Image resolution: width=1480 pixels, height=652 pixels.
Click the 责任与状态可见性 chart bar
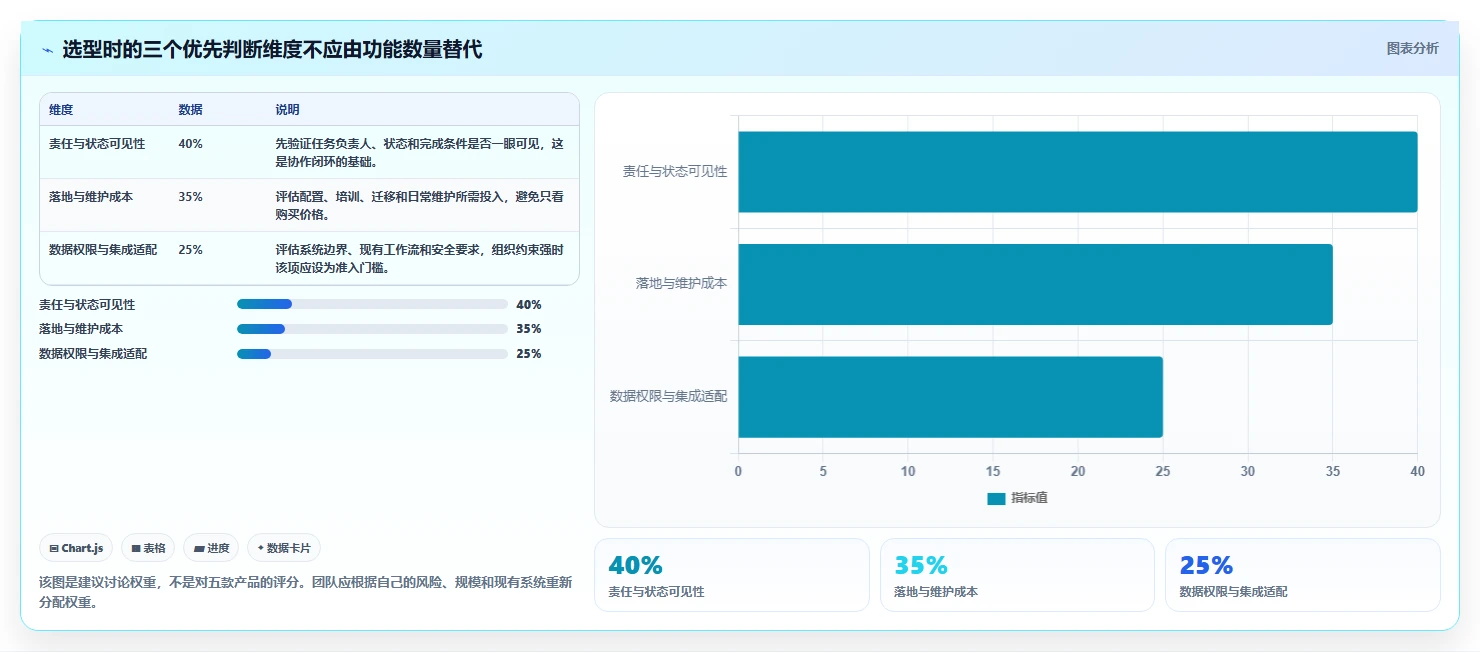(x=1078, y=172)
